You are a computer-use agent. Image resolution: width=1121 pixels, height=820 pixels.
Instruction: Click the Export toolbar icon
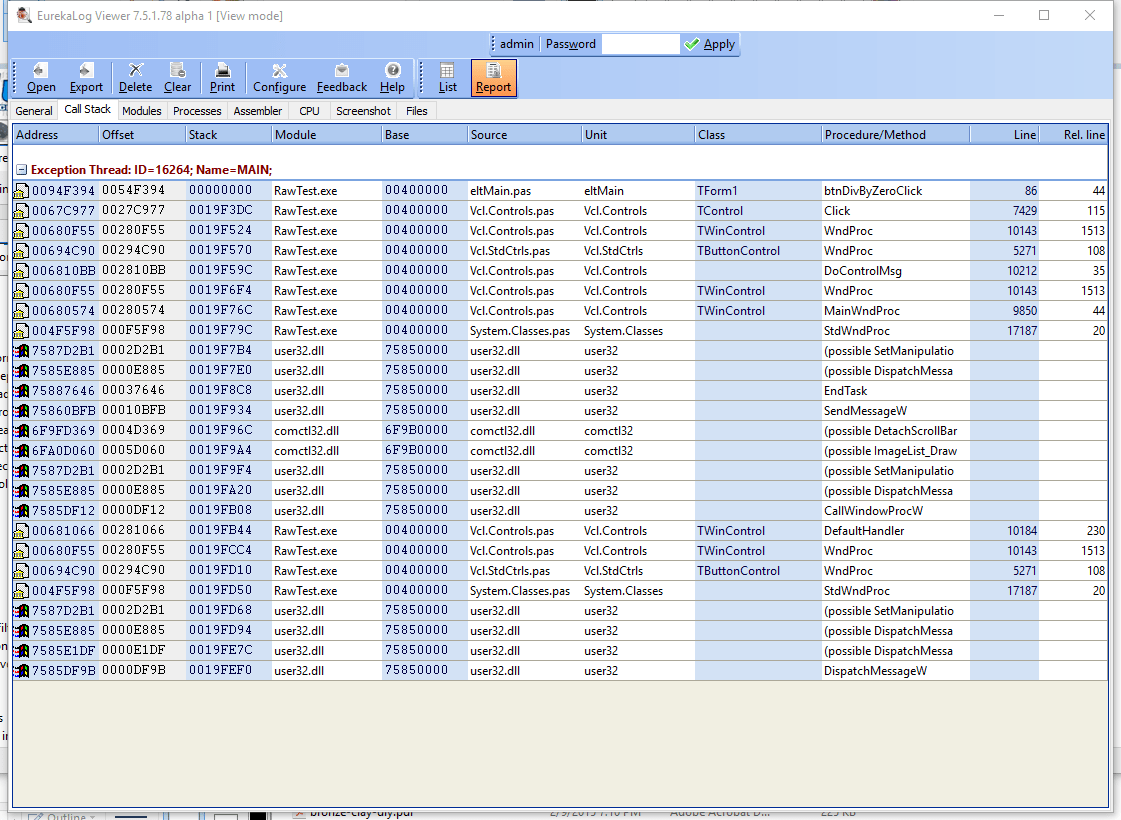click(86, 78)
